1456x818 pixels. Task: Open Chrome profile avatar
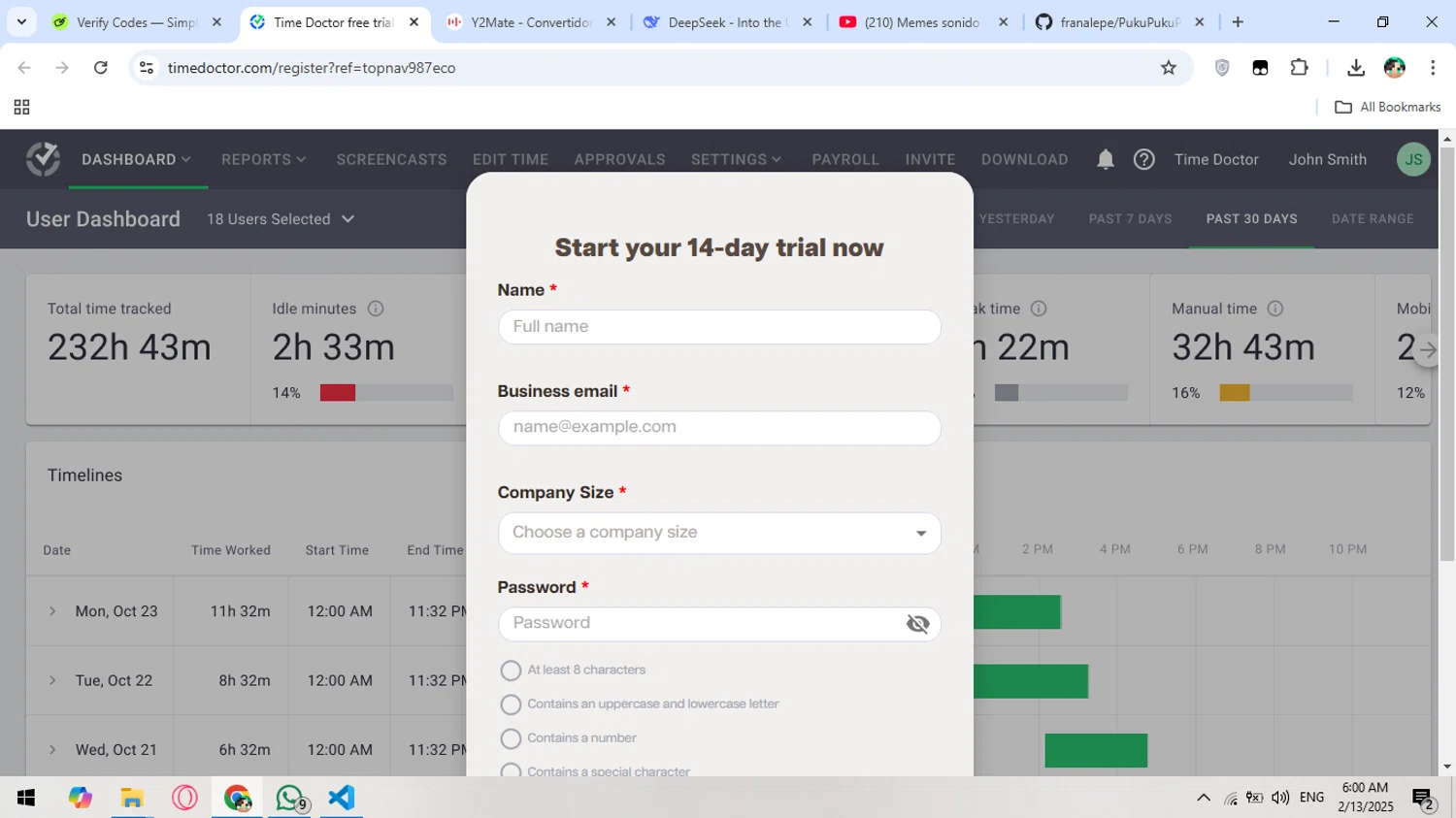tap(1395, 68)
